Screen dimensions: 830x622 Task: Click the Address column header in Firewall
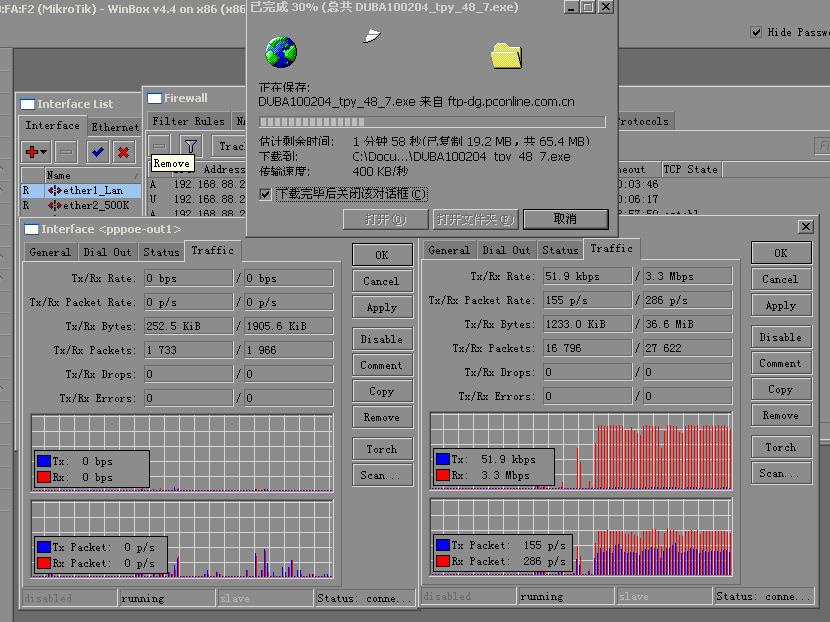click(224, 169)
